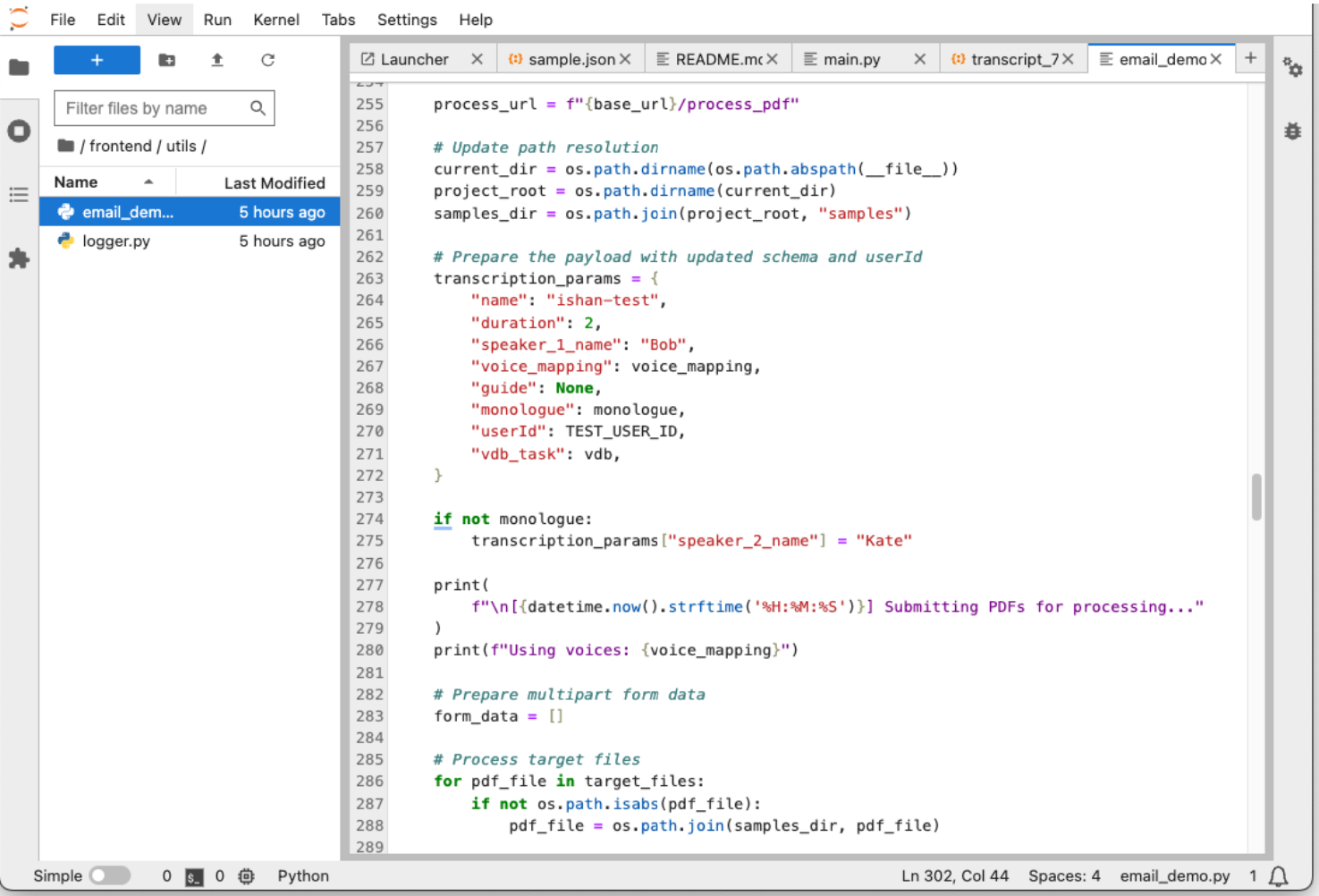The image size is (1319, 896).
Task: Click the blue New Launcher button
Action: coord(97,60)
